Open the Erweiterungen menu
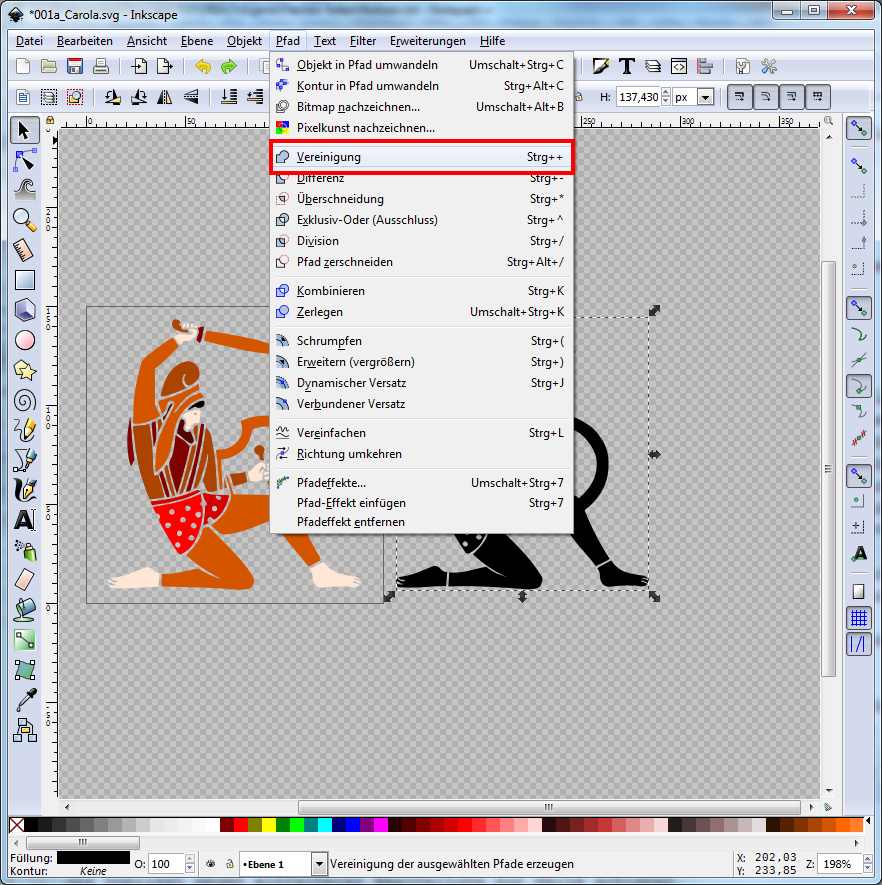882x885 pixels. 428,41
